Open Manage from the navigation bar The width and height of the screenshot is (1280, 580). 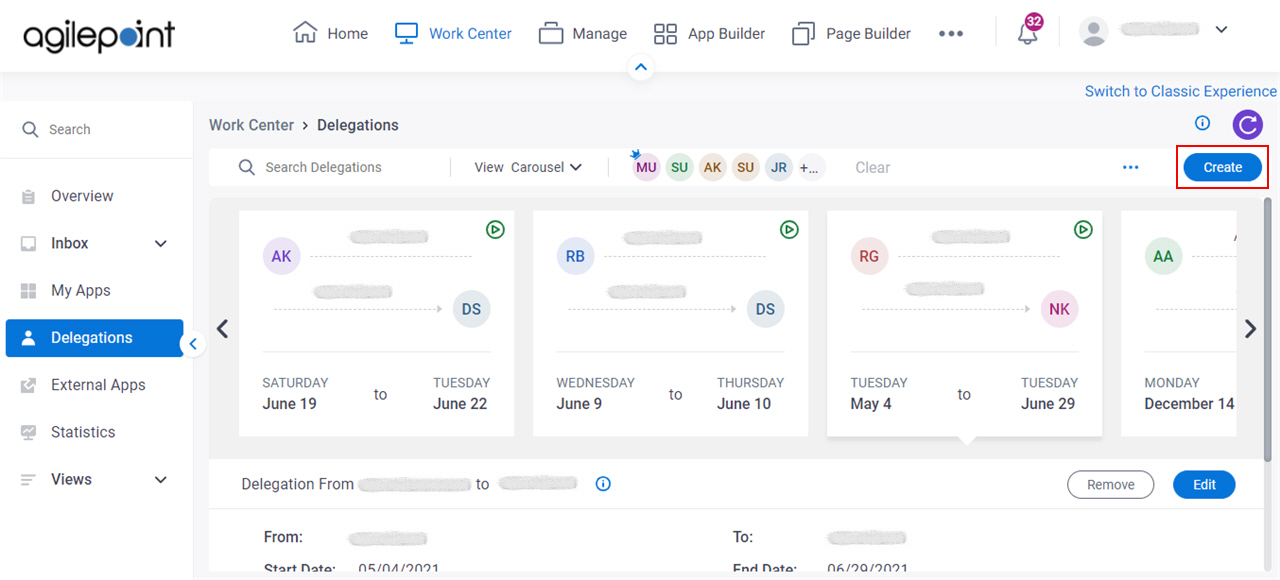[x=551, y=32]
